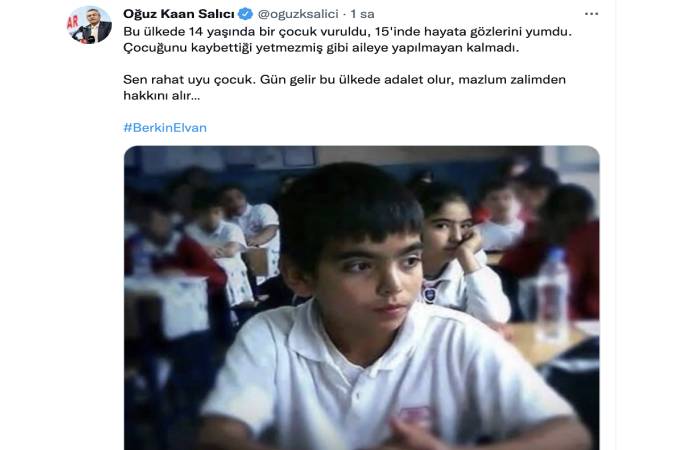Viewport: 690px width, 450px height.
Task: Open the tweet's 1 sa timestamp
Action: pyautogui.click(x=362, y=14)
